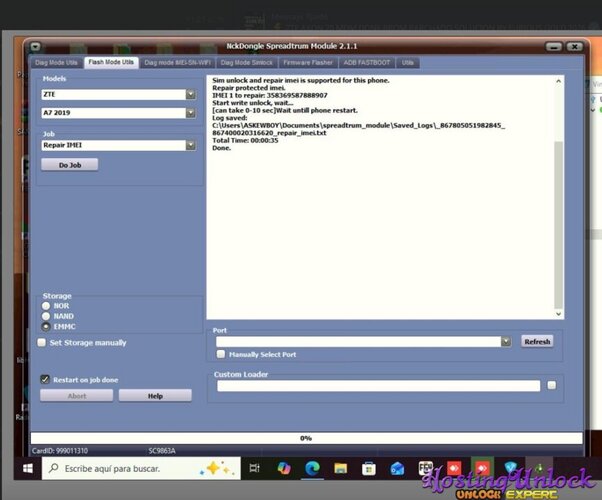Expand the A7 2019 model dropdown

pyautogui.click(x=191, y=113)
